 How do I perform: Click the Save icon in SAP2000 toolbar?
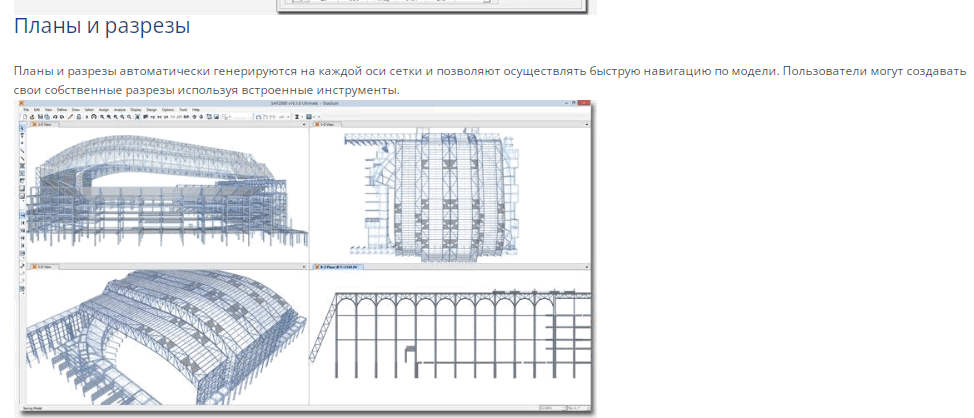pos(39,117)
